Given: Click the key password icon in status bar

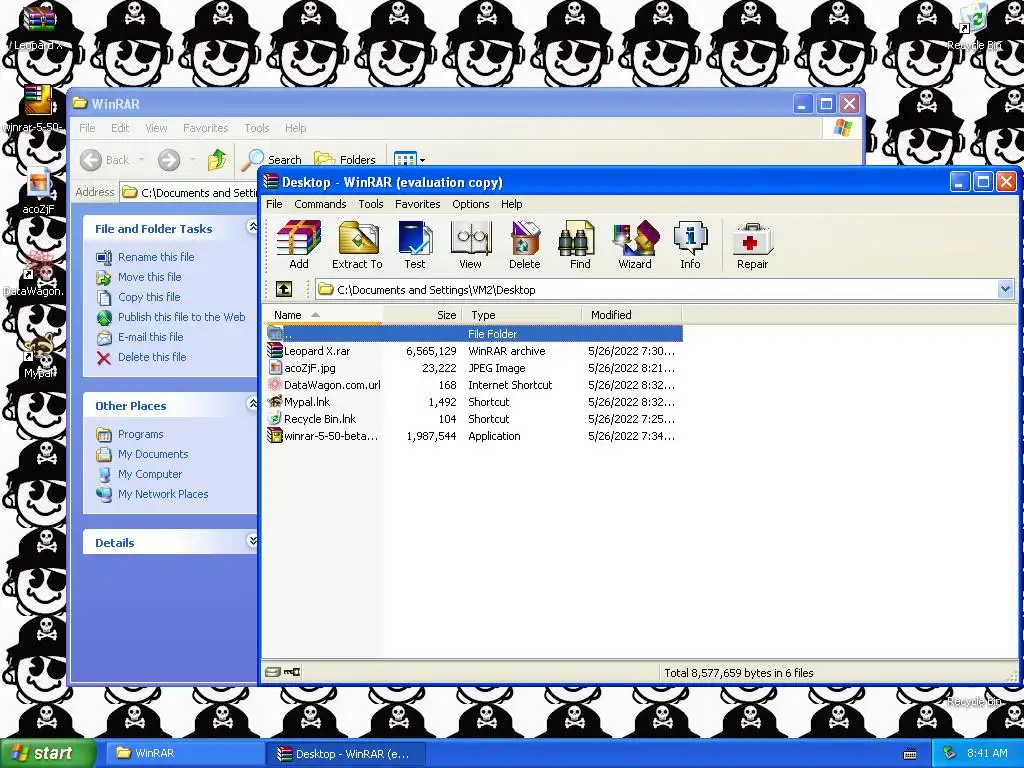Looking at the screenshot, I should (x=293, y=672).
